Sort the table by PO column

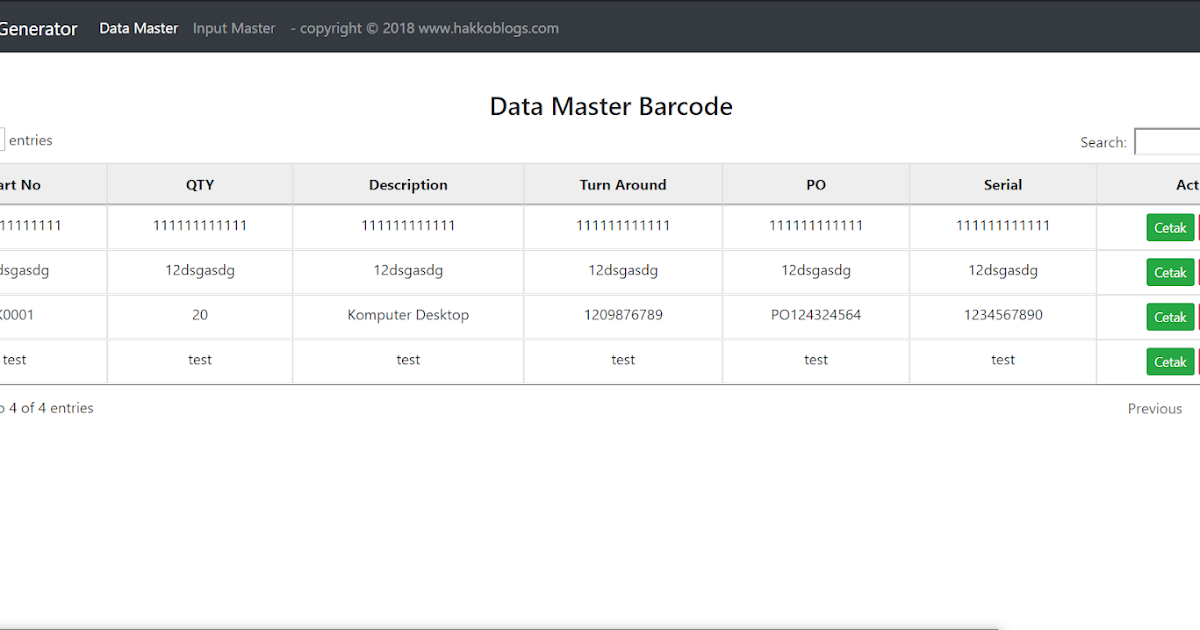coord(815,184)
